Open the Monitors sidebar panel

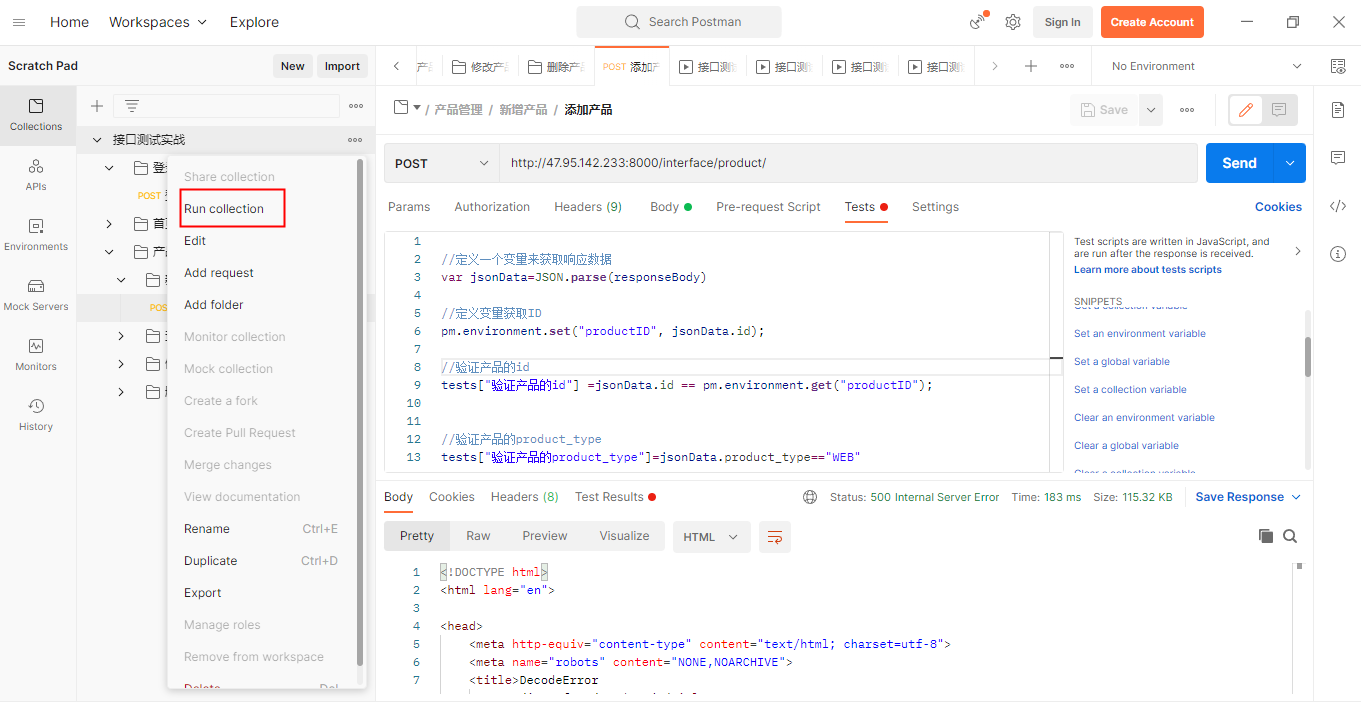[36, 355]
